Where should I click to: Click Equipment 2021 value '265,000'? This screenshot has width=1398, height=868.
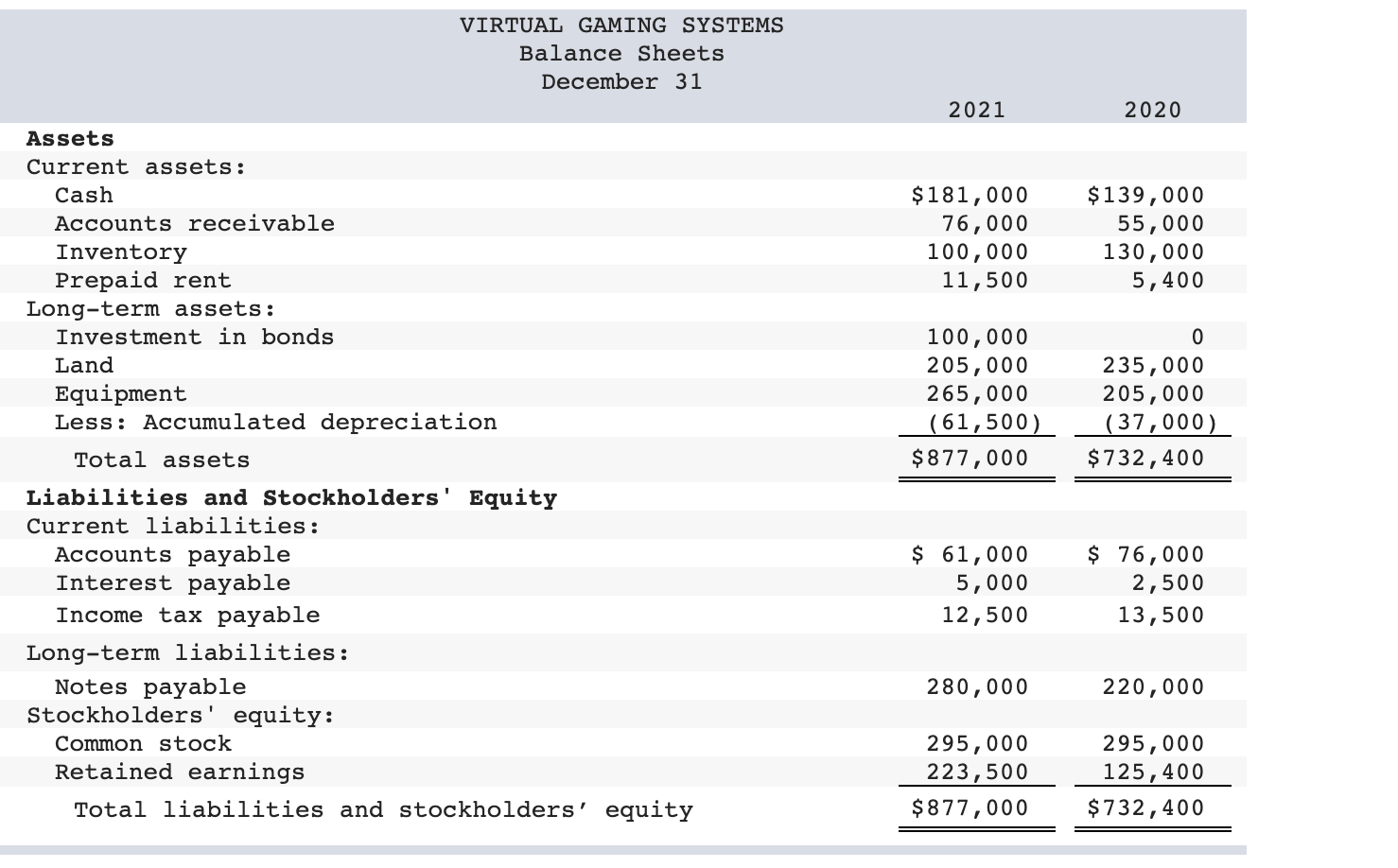point(977,393)
